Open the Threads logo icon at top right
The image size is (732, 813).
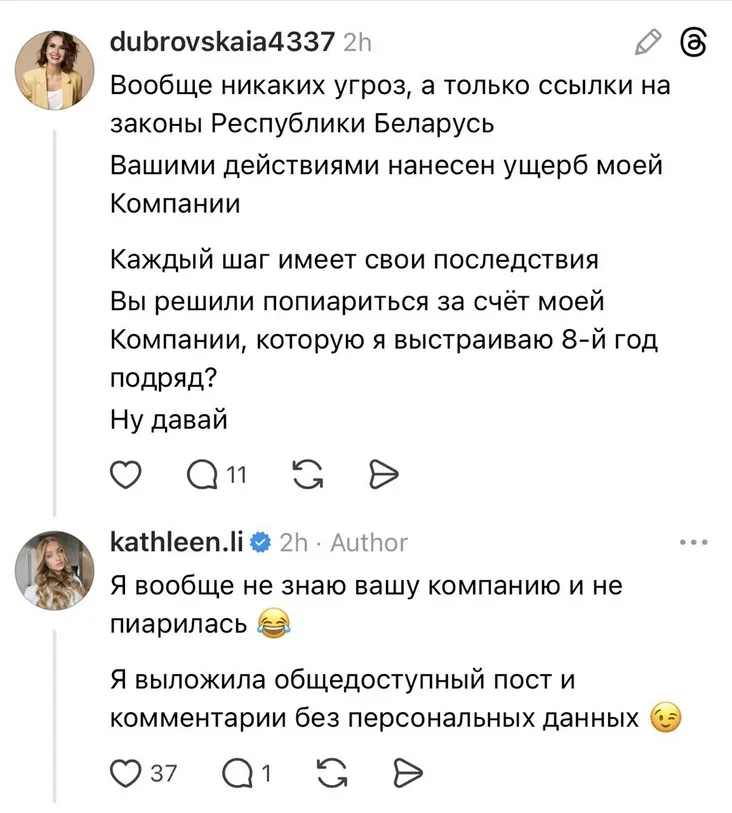(694, 42)
